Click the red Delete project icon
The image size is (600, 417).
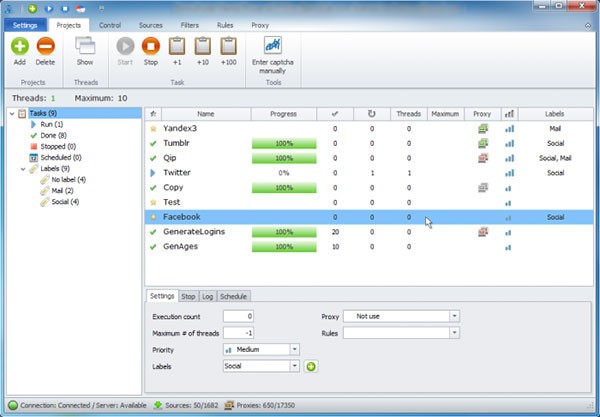point(46,45)
